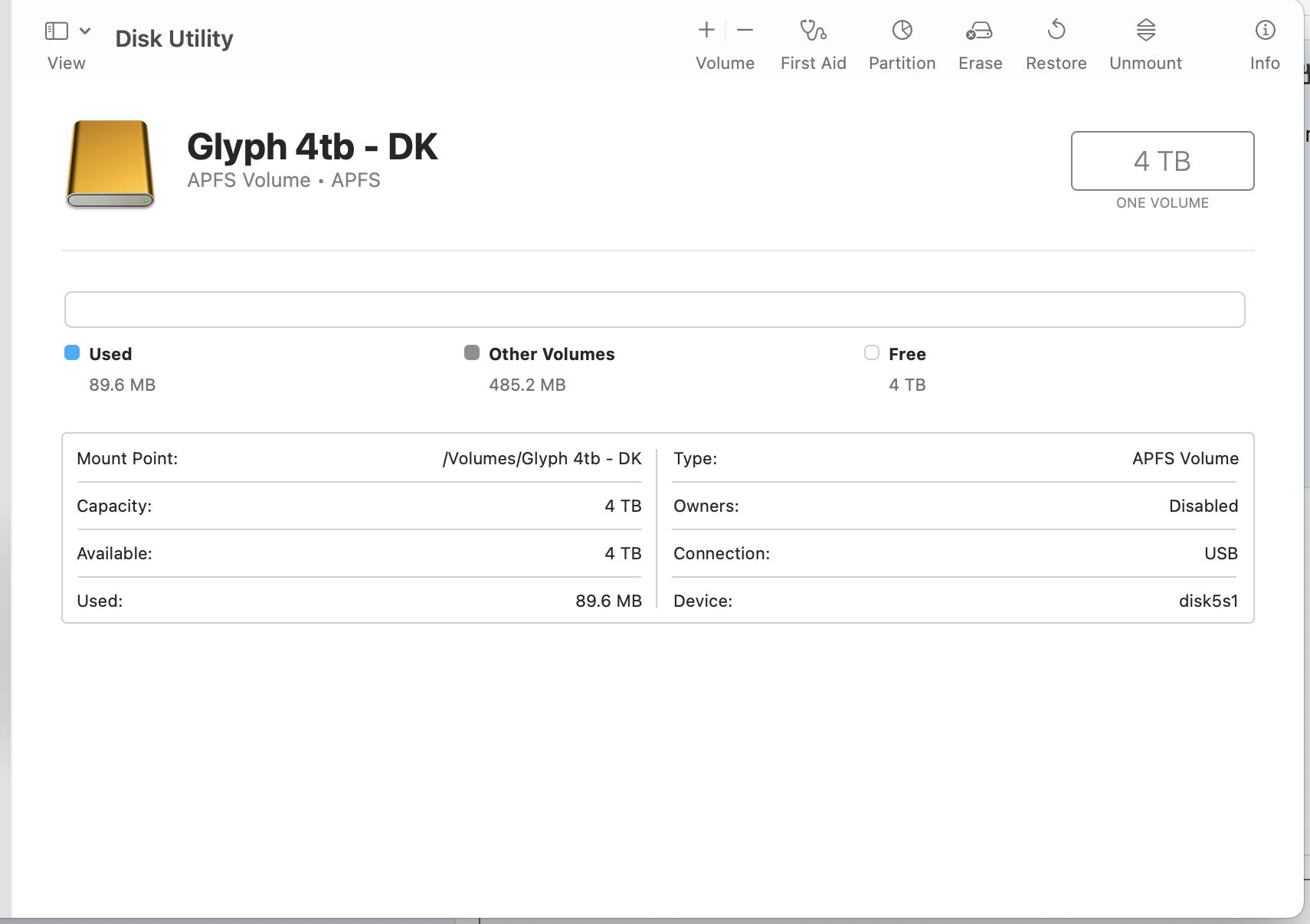Screen dimensions: 1310x924
Task: Select the mount point path /Volumes/Glyph 4tb - DK
Action: (x=542, y=458)
